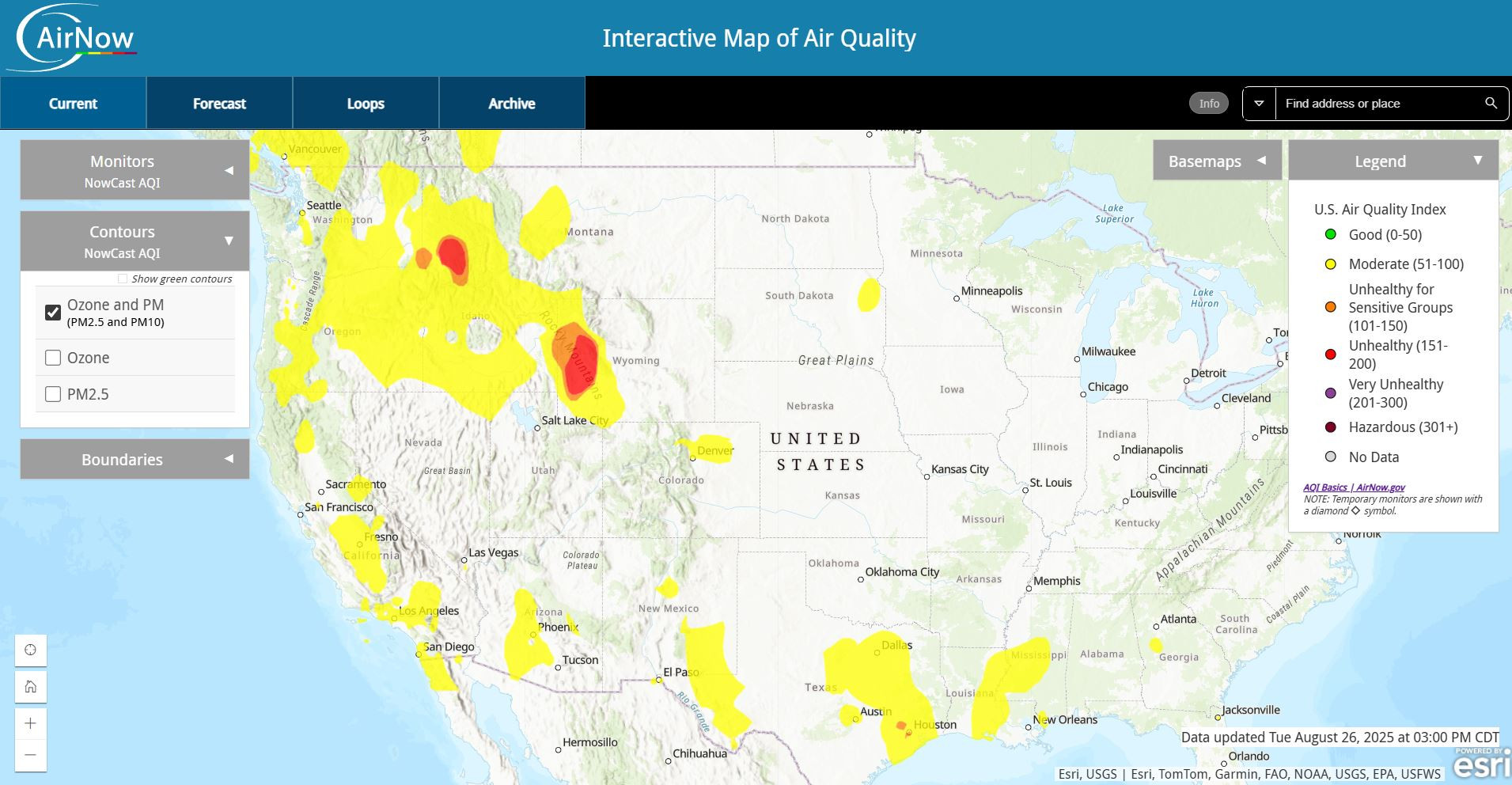This screenshot has height=785, width=1512.
Task: Click the Hermosillo label
Action: tap(590, 742)
